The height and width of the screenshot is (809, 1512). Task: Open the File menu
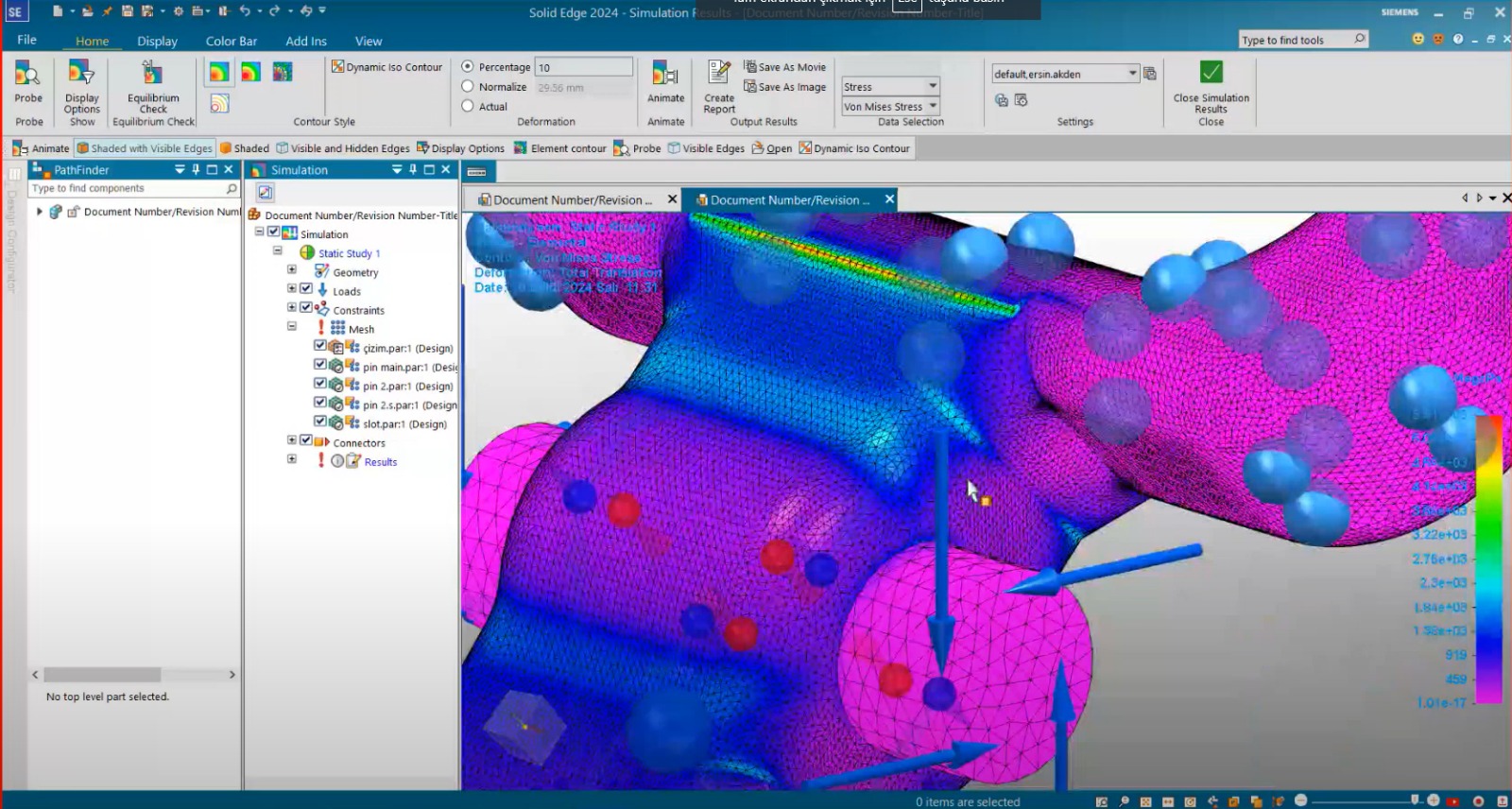(x=26, y=40)
